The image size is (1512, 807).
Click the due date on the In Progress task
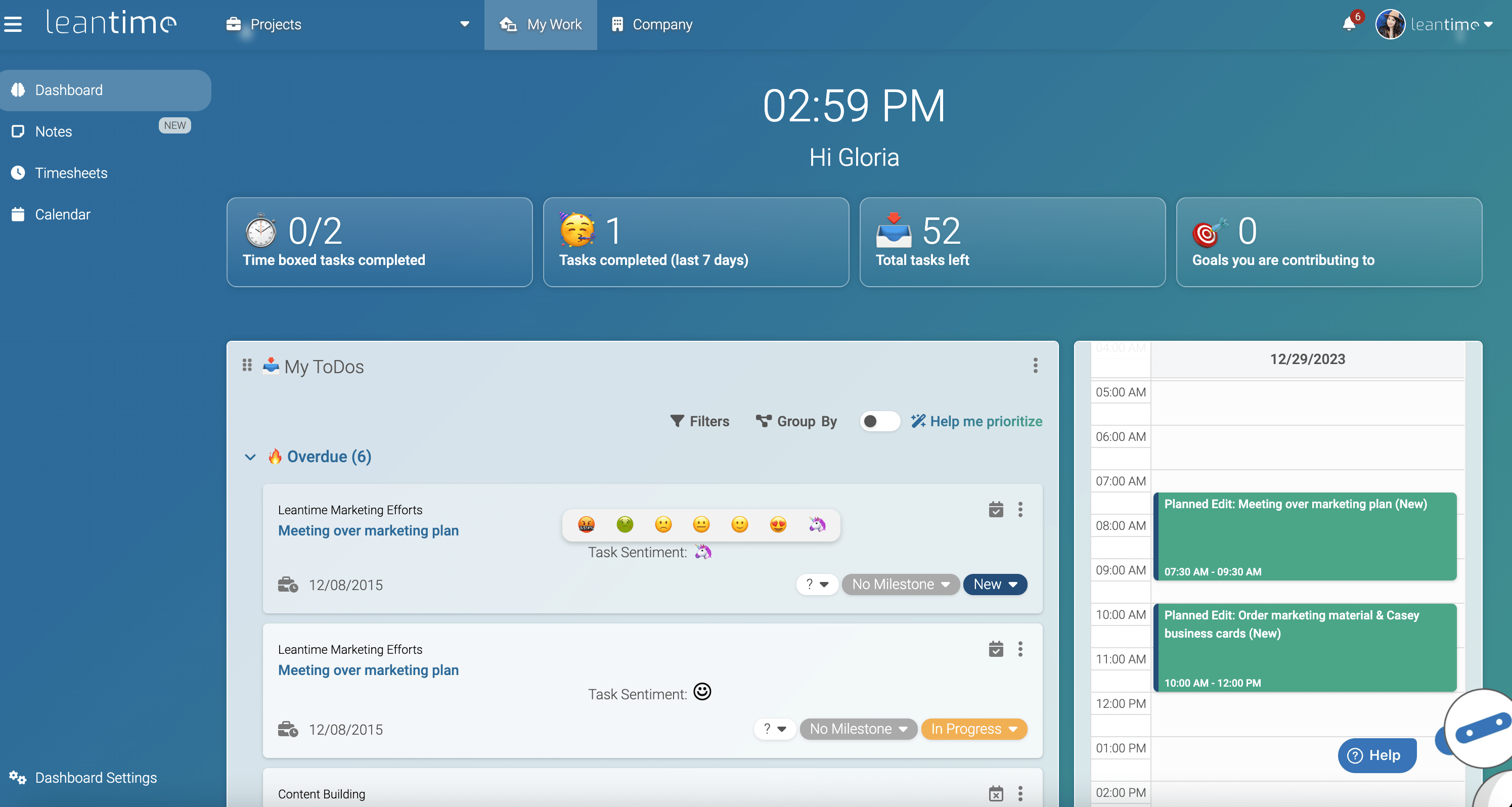pos(346,730)
